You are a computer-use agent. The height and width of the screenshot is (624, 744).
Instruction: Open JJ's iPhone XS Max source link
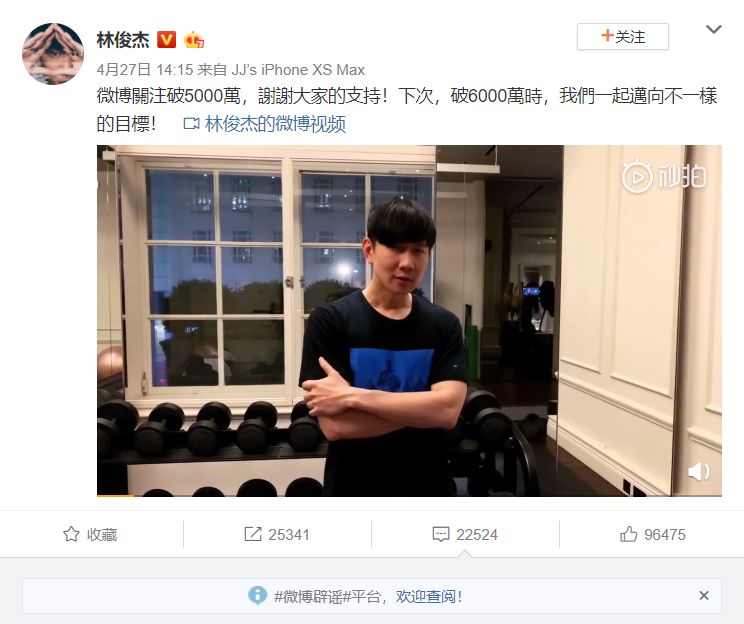tap(298, 70)
